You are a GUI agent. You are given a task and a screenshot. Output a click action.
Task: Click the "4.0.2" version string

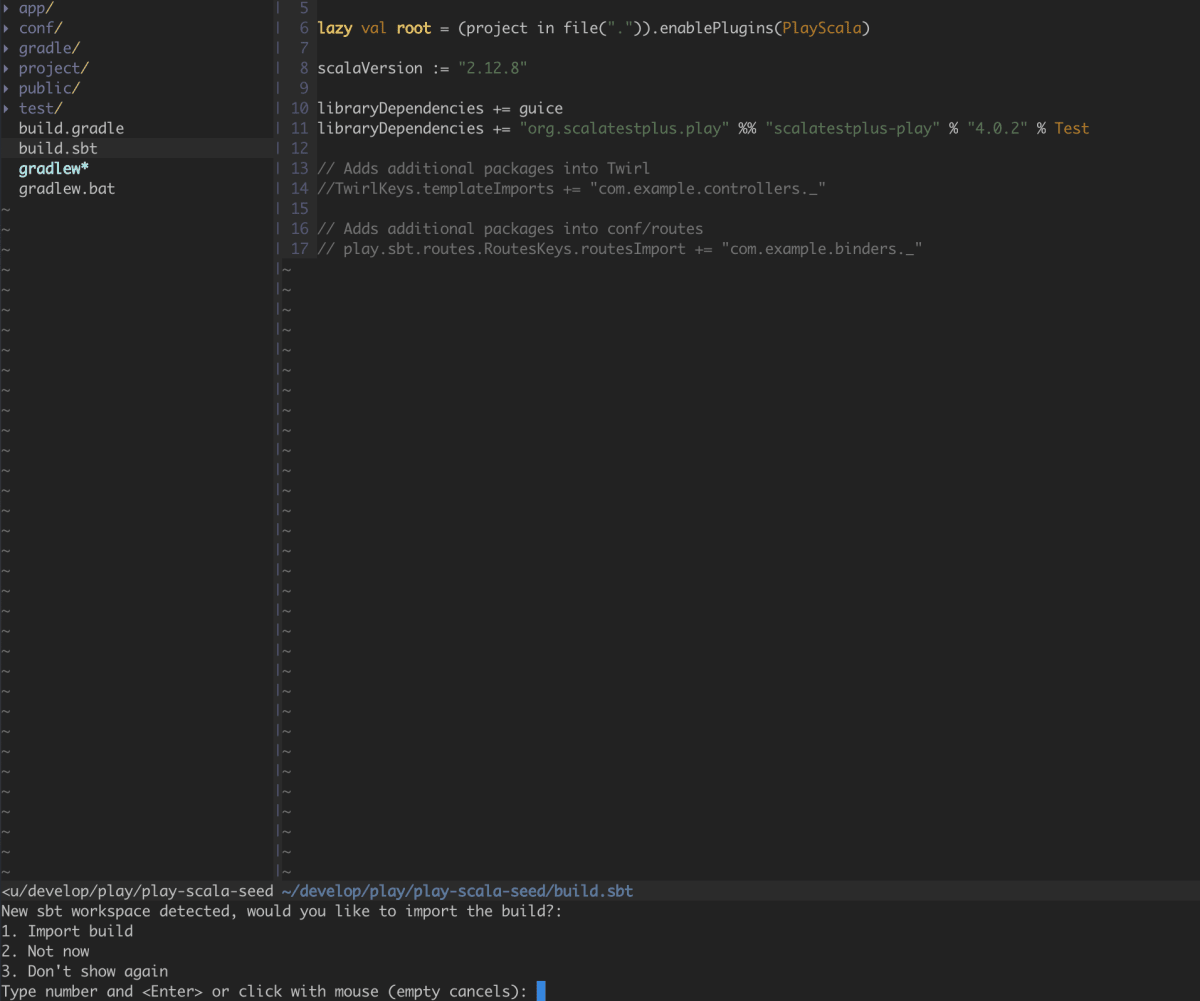pos(997,128)
